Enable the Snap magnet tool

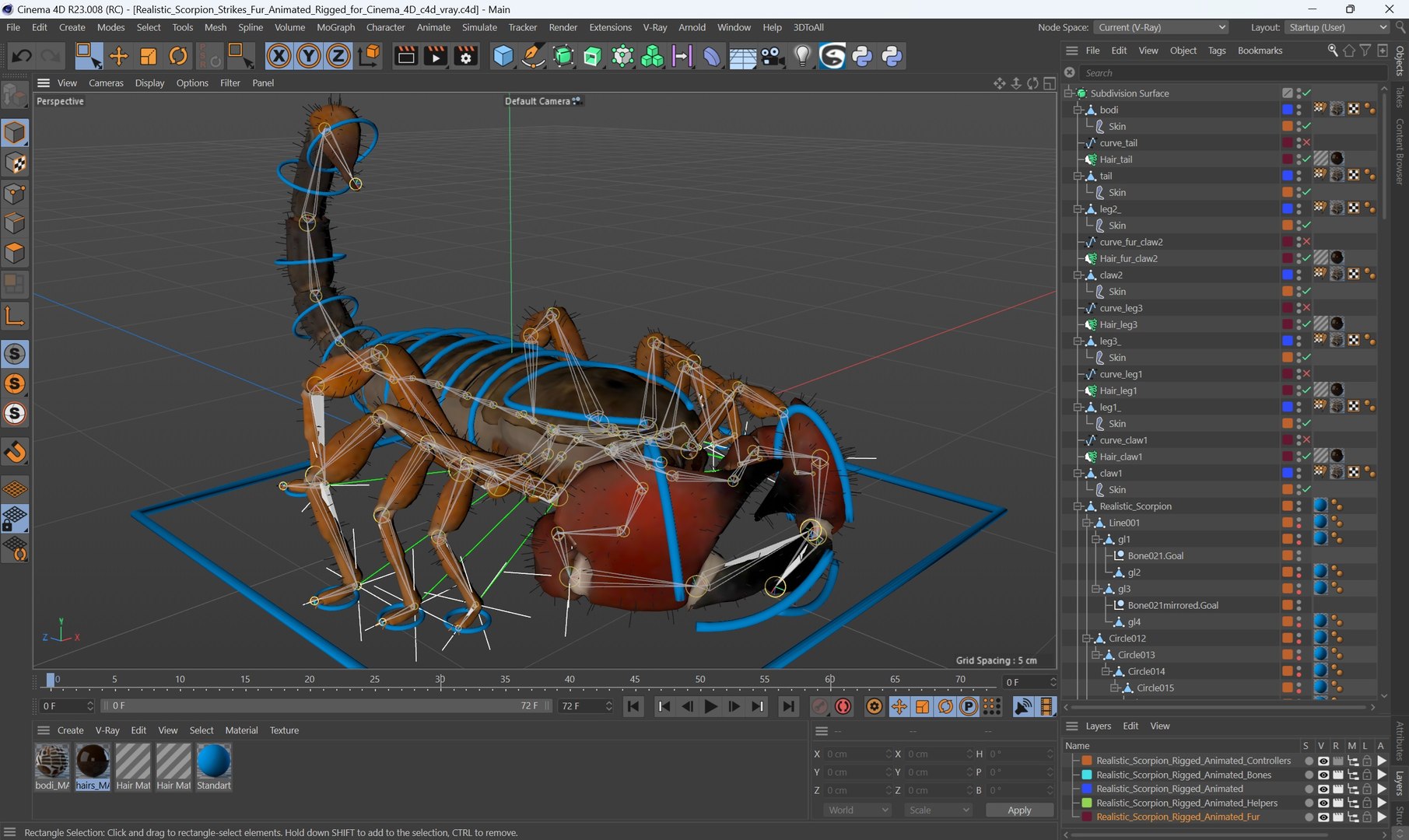[x=15, y=452]
